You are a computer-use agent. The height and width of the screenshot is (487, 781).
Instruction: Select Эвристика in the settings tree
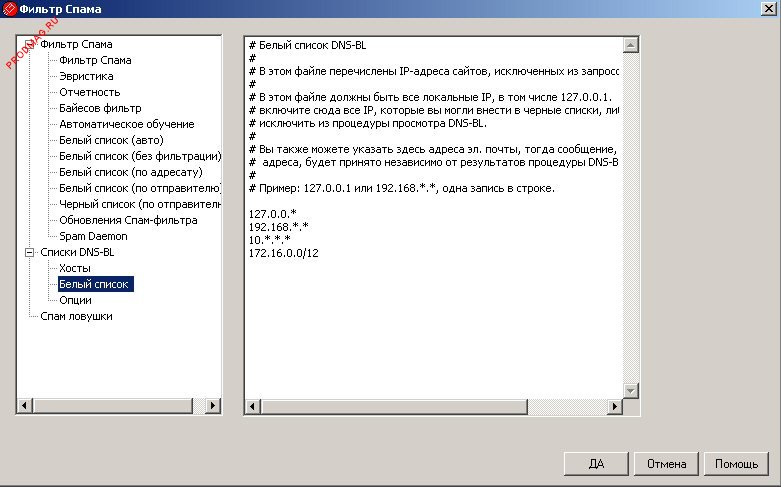(86, 76)
